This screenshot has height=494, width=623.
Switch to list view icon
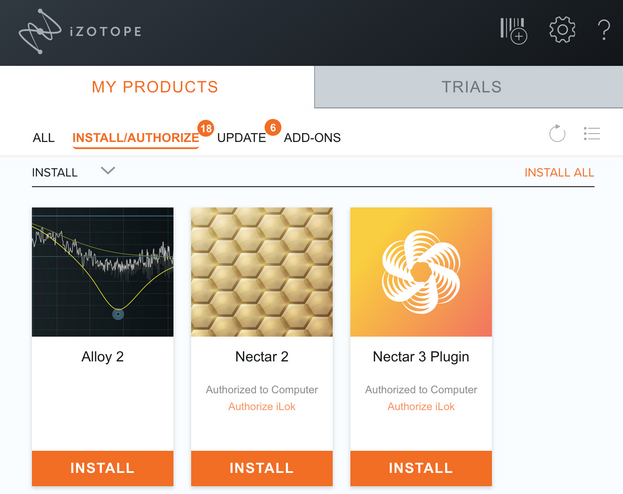(x=592, y=134)
